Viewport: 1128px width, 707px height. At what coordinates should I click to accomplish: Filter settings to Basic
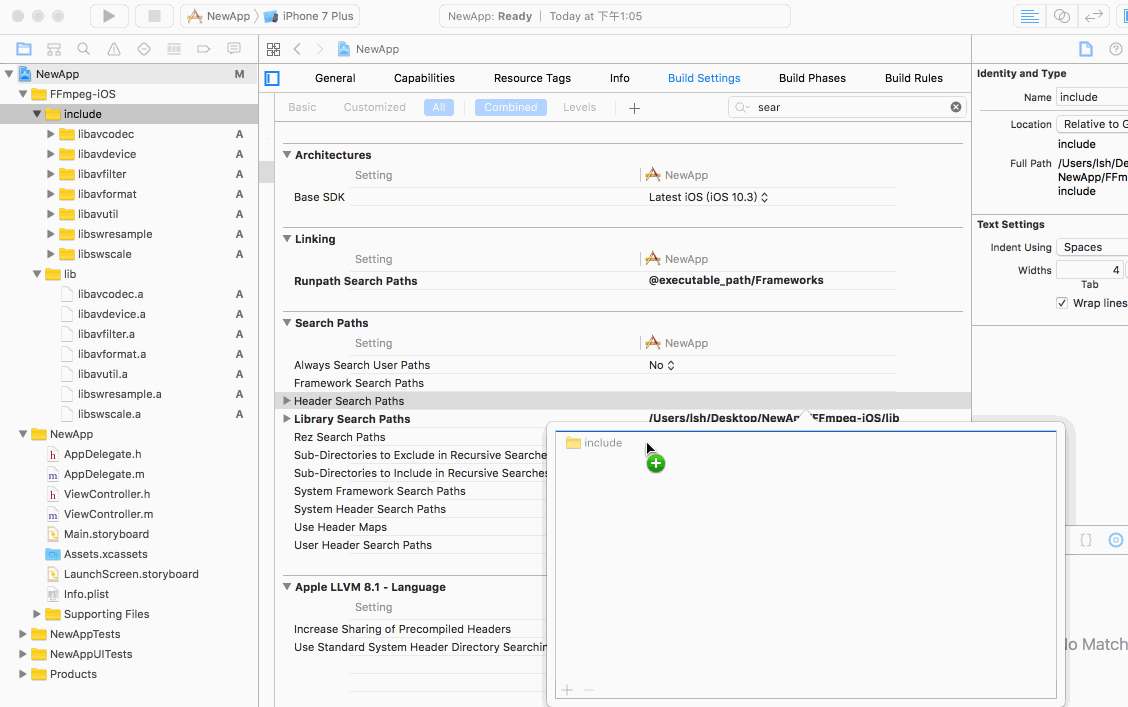pyautogui.click(x=302, y=107)
